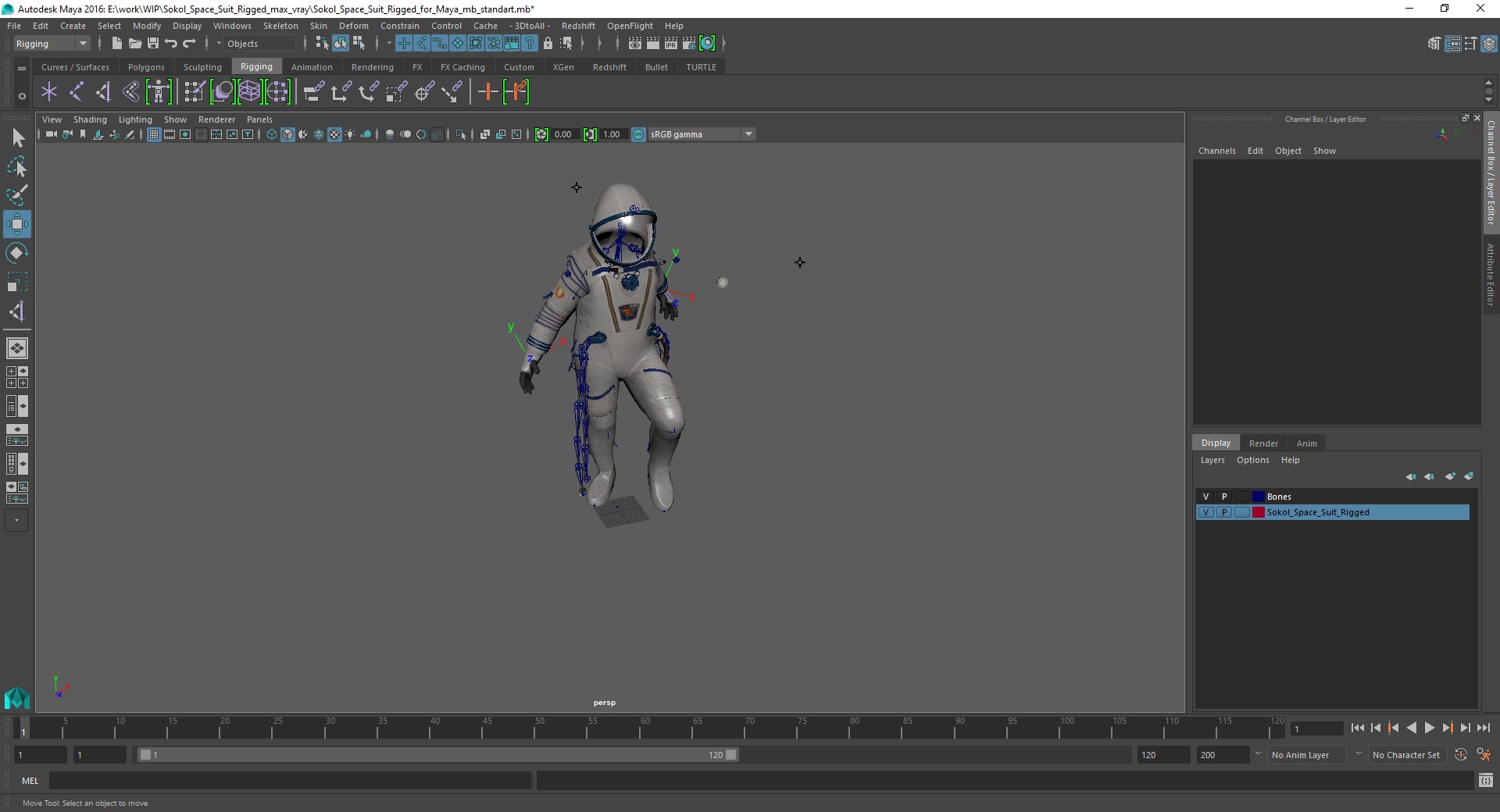Open Render Settings icon
This screenshot has height=812, width=1500.
click(x=689, y=44)
